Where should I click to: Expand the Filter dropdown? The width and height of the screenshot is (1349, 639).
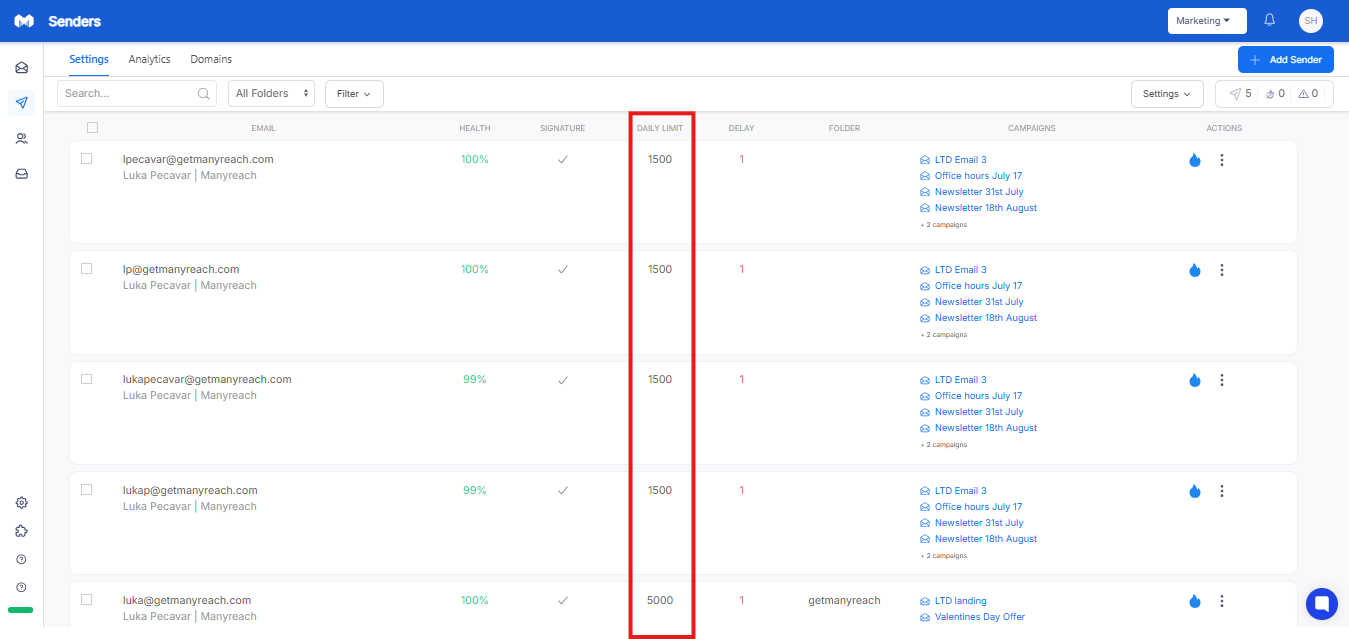[x=354, y=94]
